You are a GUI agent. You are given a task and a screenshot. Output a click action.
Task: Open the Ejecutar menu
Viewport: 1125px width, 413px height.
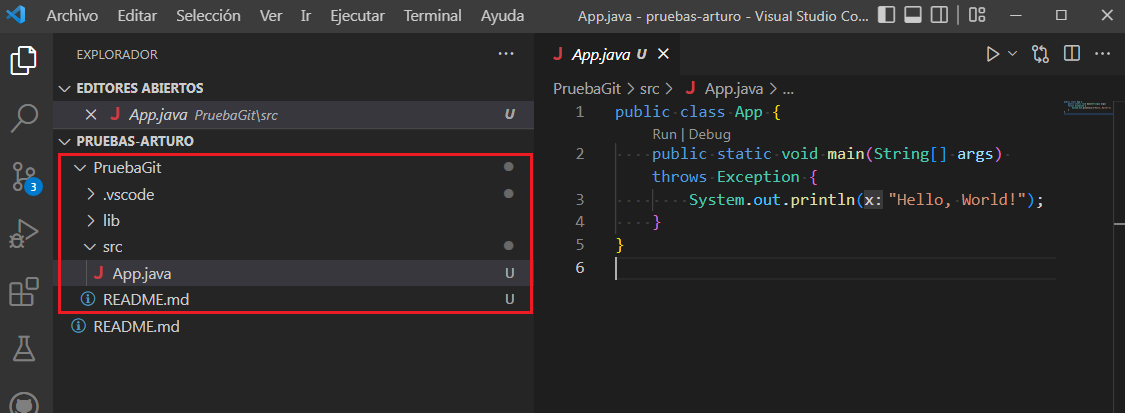357,15
